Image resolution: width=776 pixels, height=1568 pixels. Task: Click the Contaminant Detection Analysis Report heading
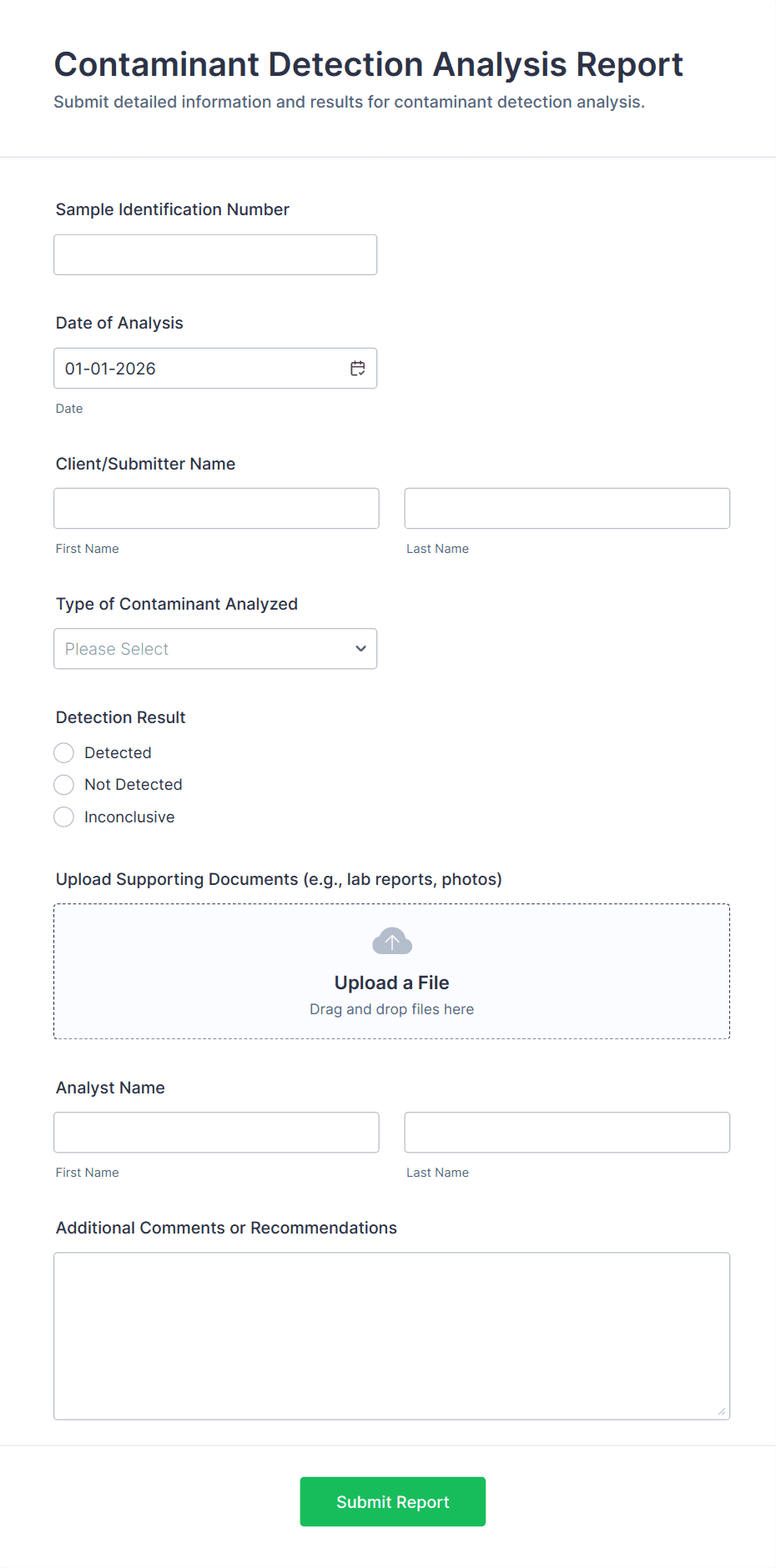tap(368, 65)
